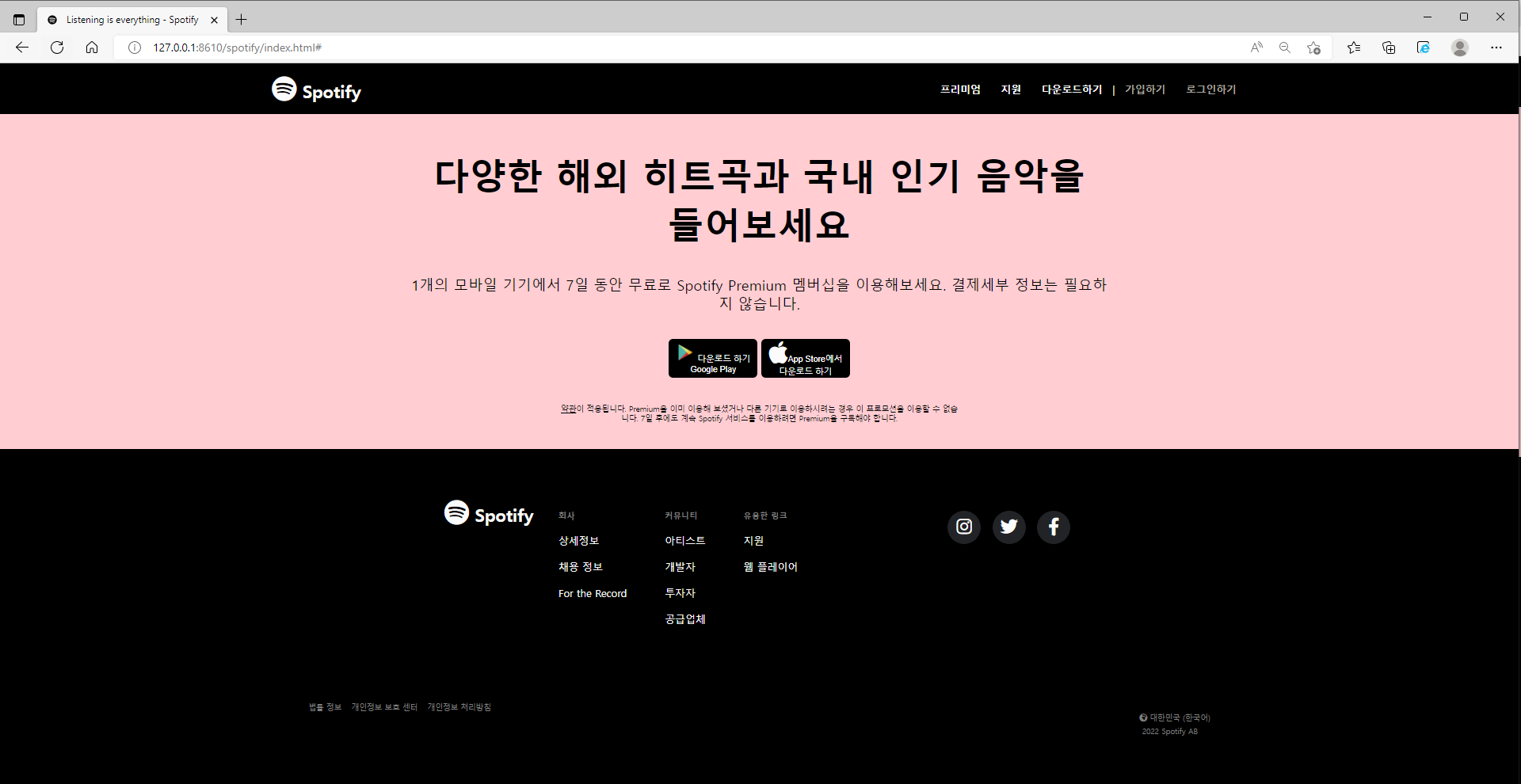Open the tab actions menu
This screenshot has width=1521, height=784.
tap(19, 20)
